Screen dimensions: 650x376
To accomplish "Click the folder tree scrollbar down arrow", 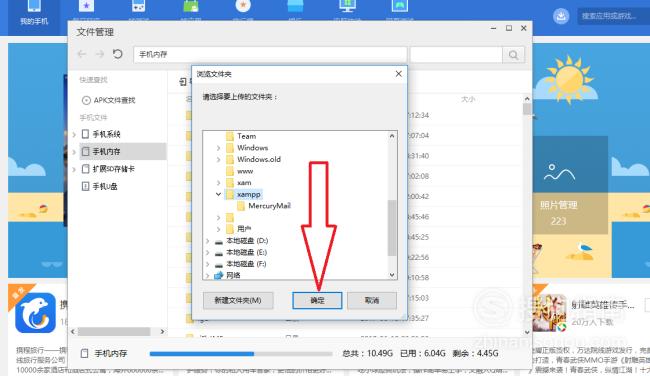I will pyautogui.click(x=392, y=275).
